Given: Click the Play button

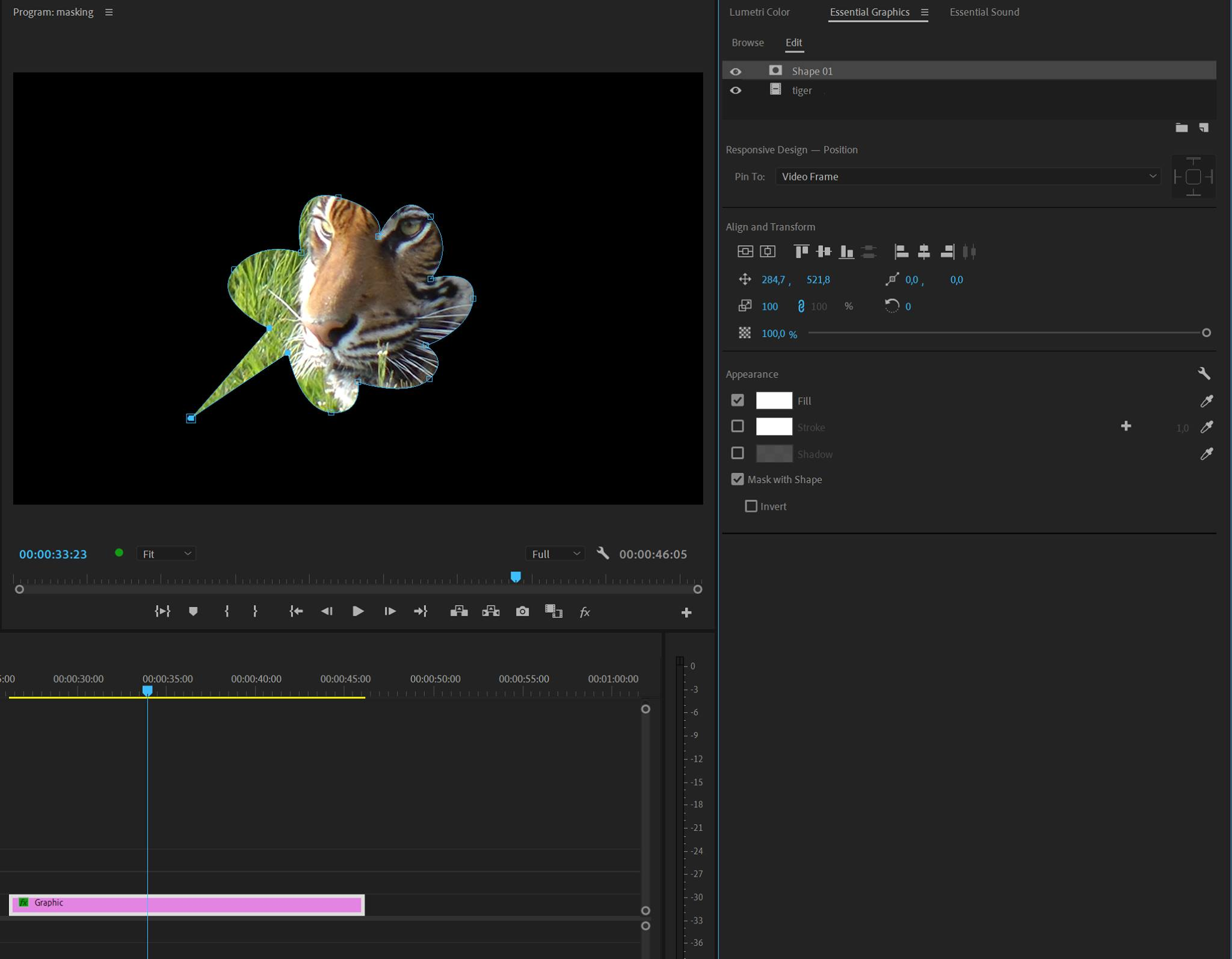Looking at the screenshot, I should 357,611.
